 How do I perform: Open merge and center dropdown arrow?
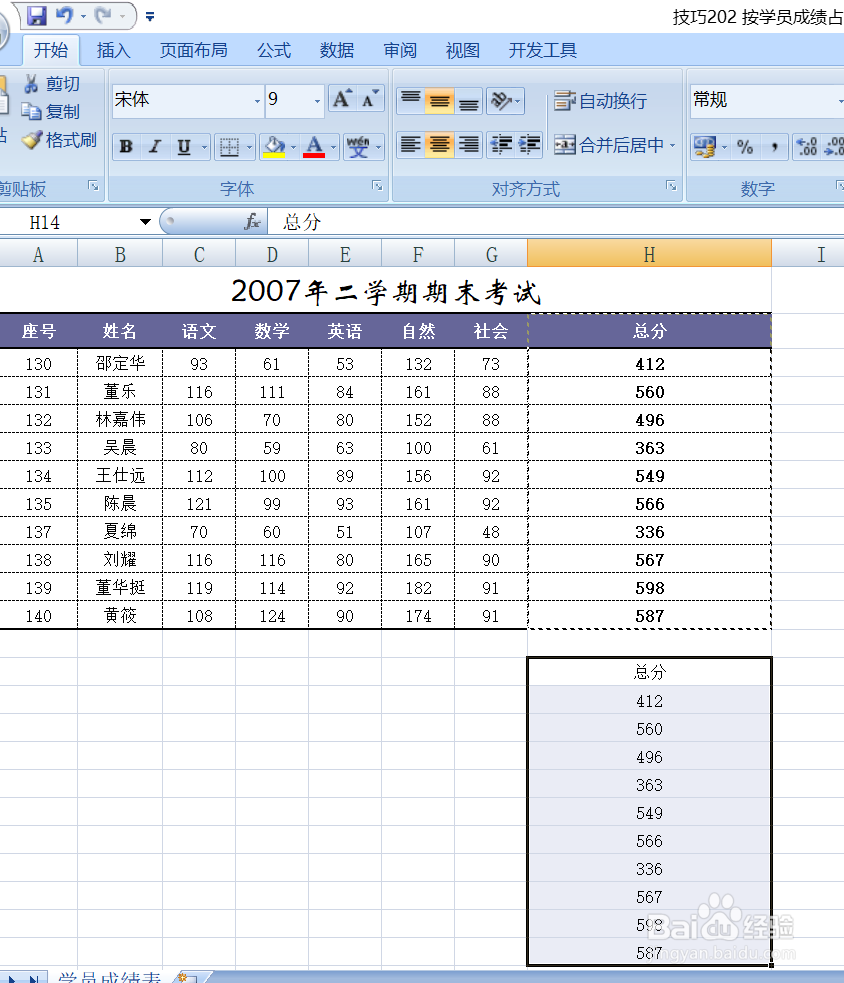click(673, 145)
